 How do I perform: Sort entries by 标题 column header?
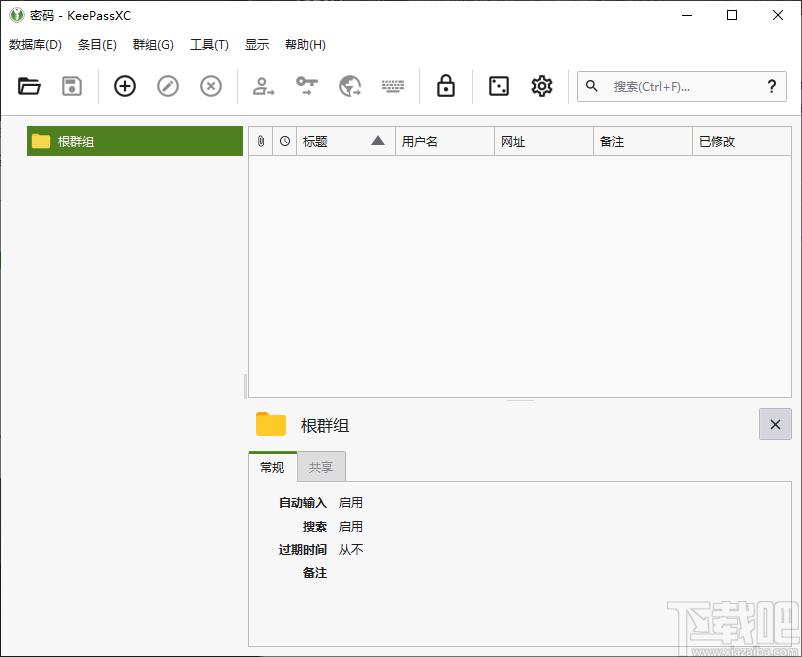pyautogui.click(x=346, y=141)
